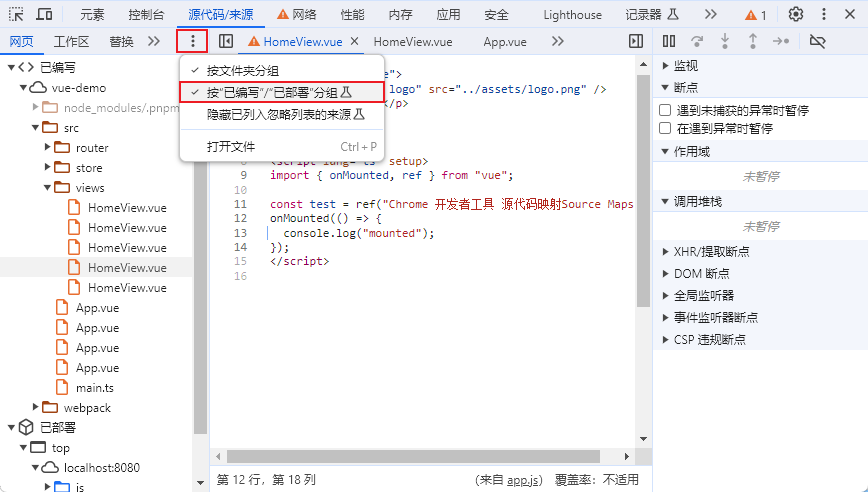
Task: Click the pause script execution button
Action: click(669, 41)
